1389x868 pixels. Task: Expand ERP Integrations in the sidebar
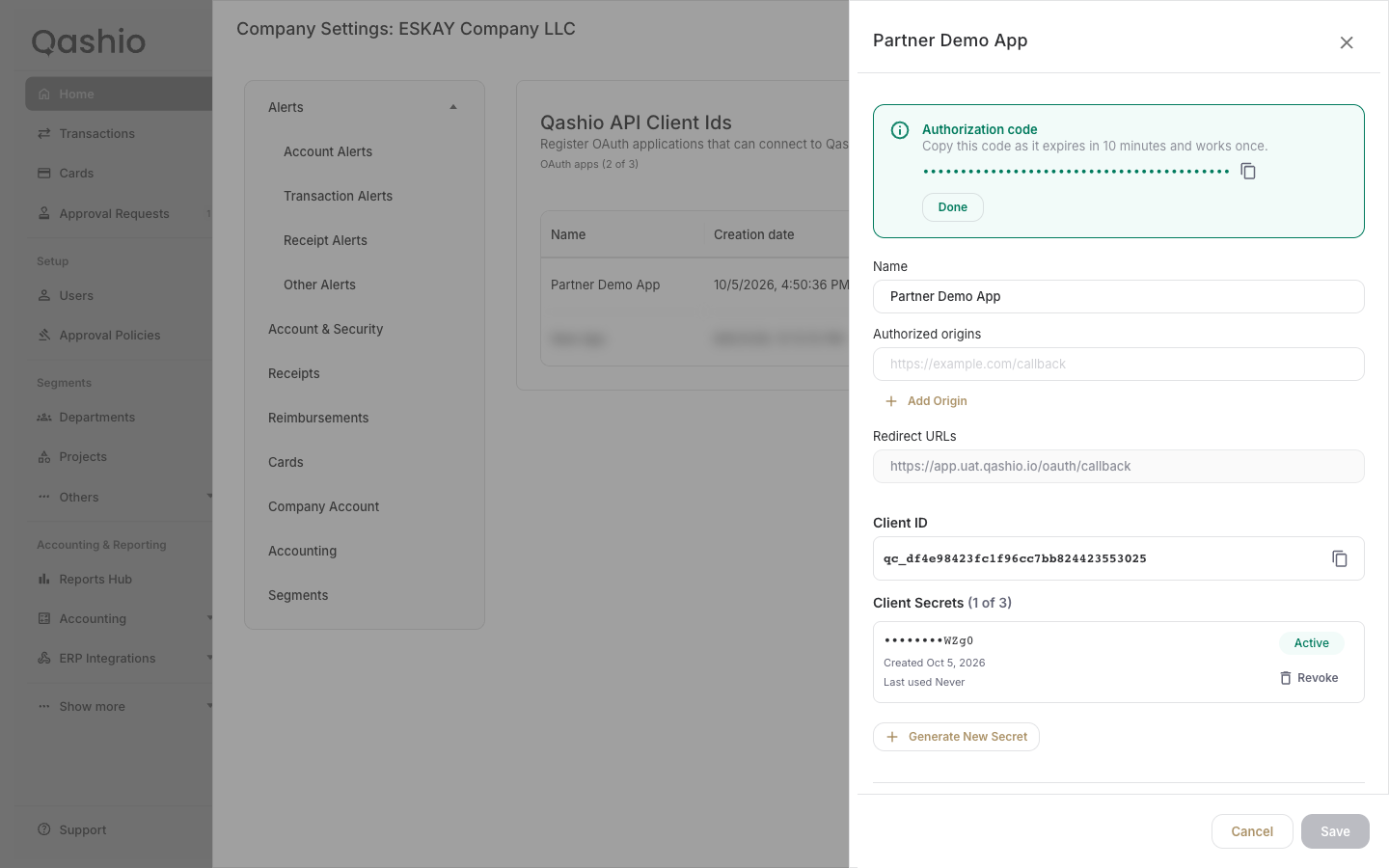point(208,658)
